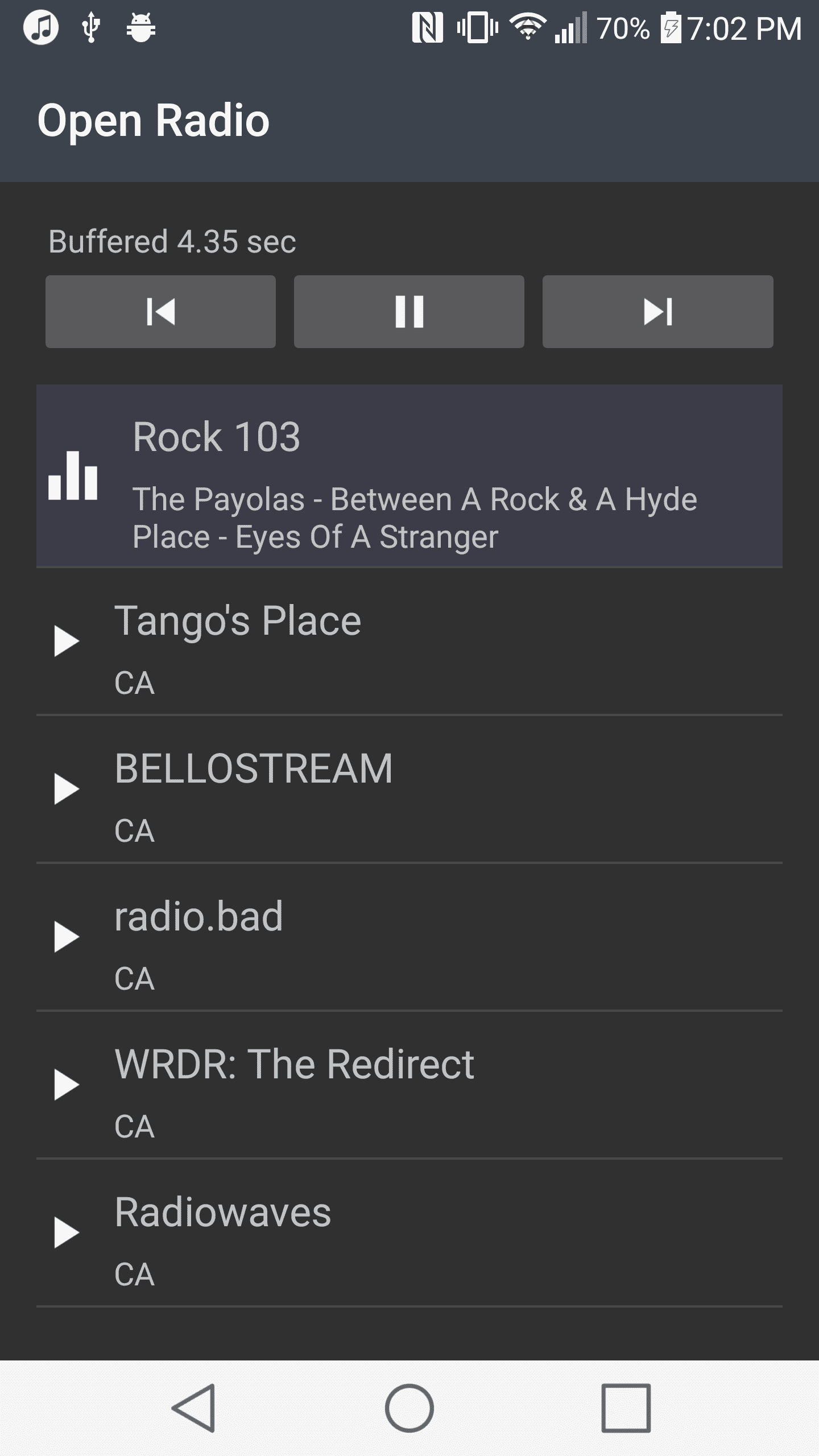Open the recent apps overview

(626, 1408)
